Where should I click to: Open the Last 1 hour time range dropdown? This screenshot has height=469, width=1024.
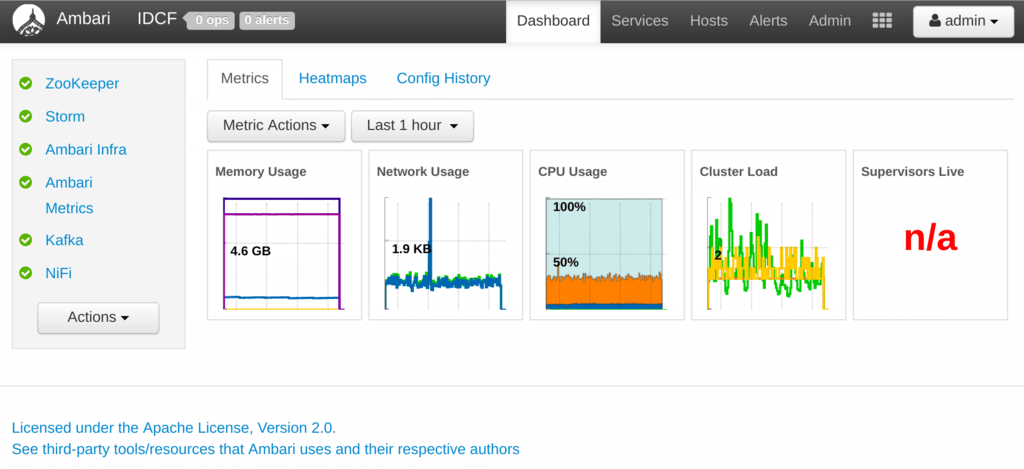coord(412,125)
